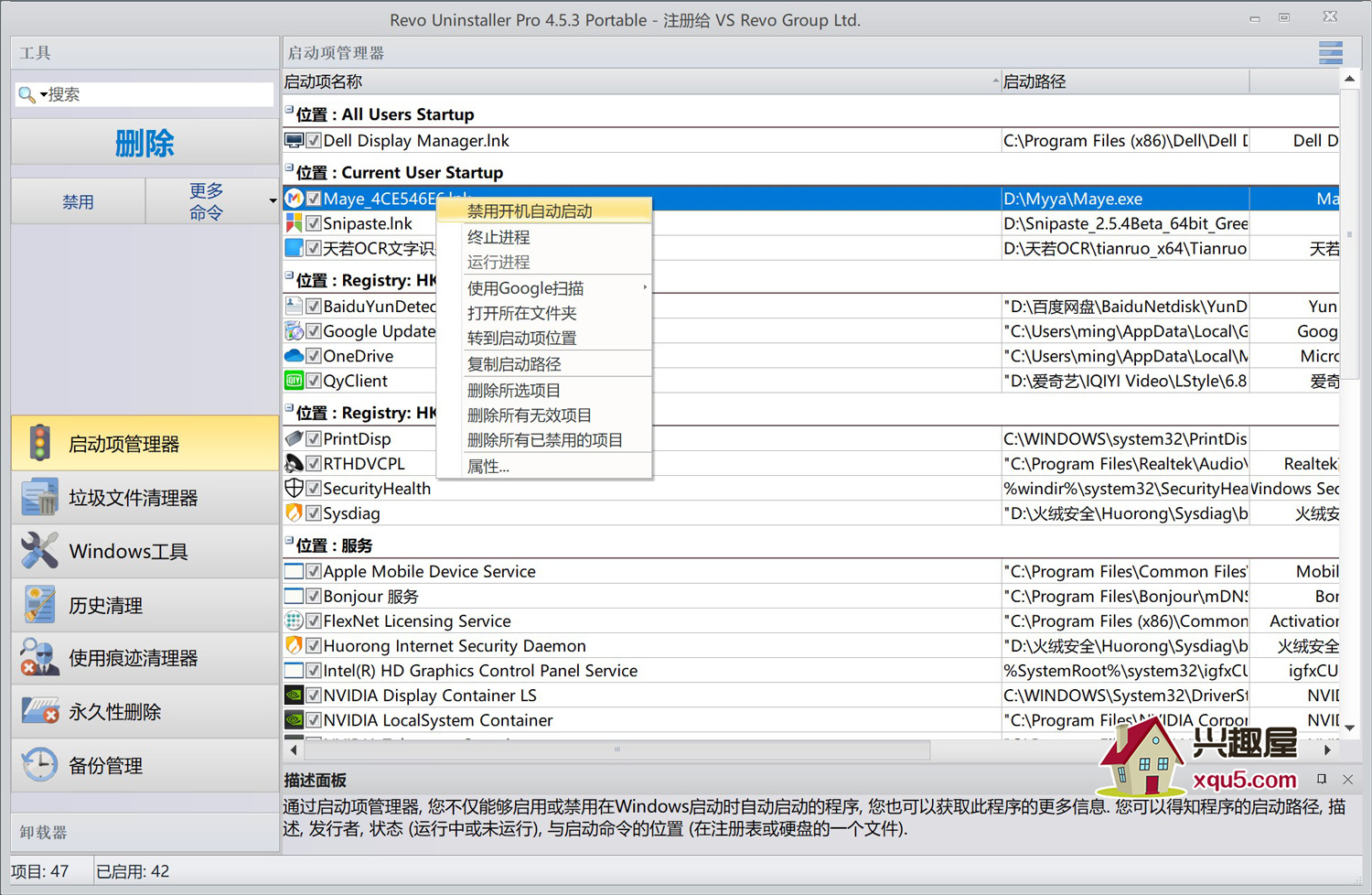
Task: Click the NVIDIA LocalSystem Container icon
Action: click(294, 720)
